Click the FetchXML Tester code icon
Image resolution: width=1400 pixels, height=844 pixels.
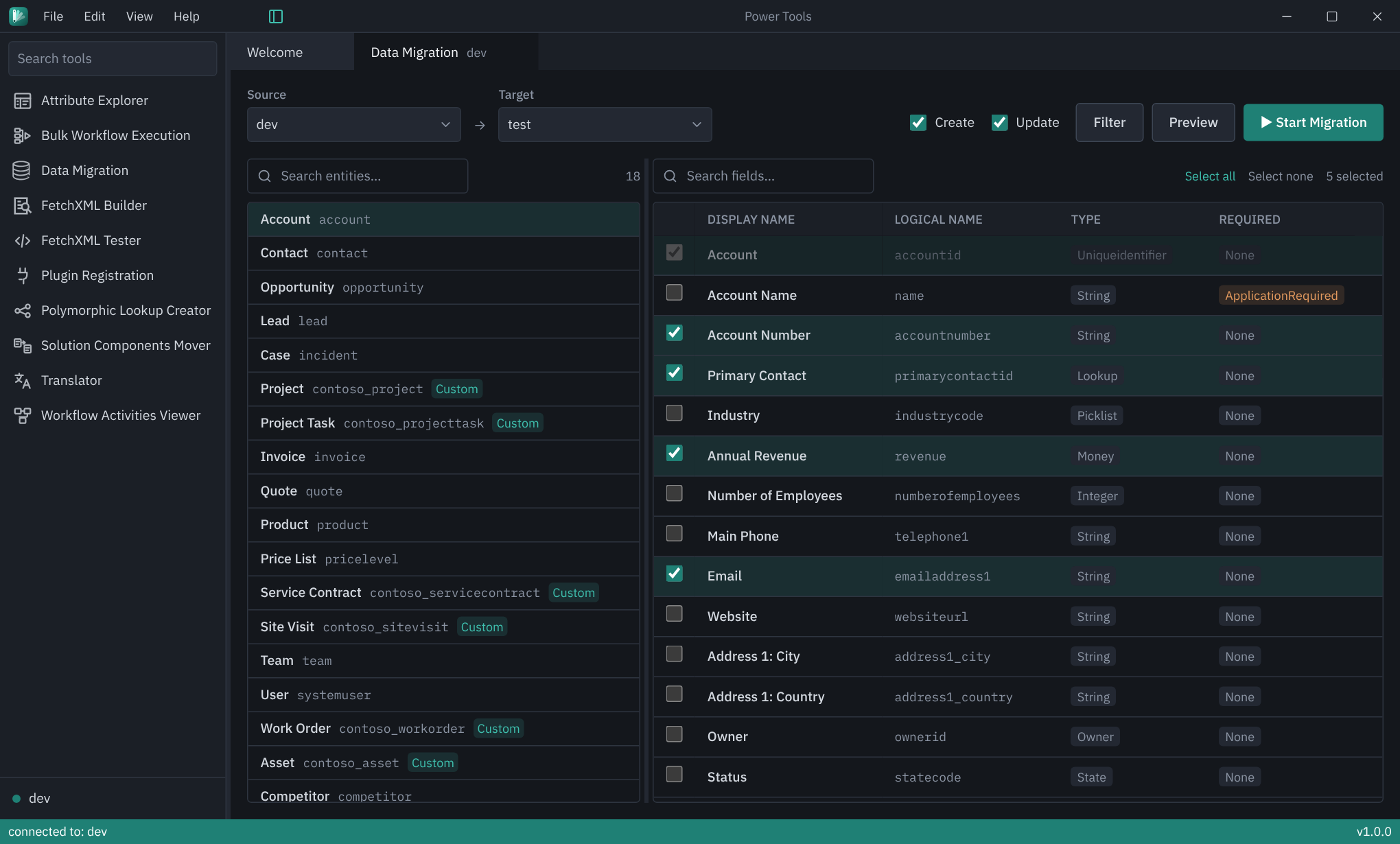[x=22, y=241]
